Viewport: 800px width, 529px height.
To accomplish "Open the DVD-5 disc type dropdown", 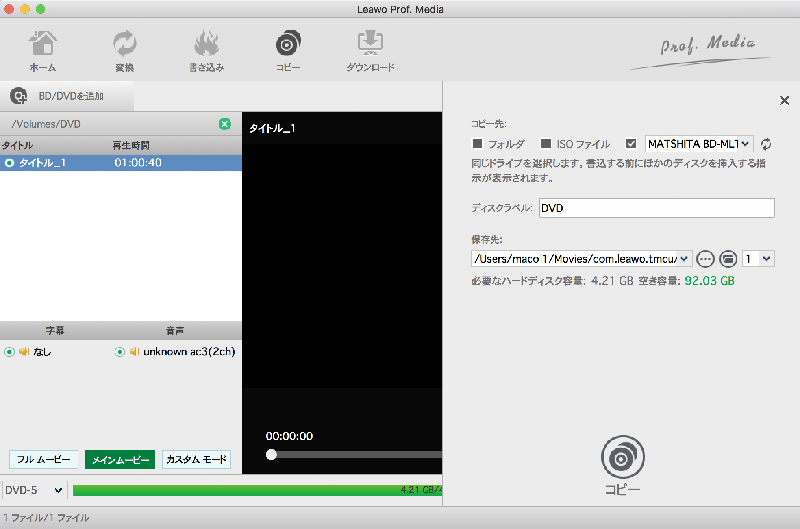I will (34, 490).
